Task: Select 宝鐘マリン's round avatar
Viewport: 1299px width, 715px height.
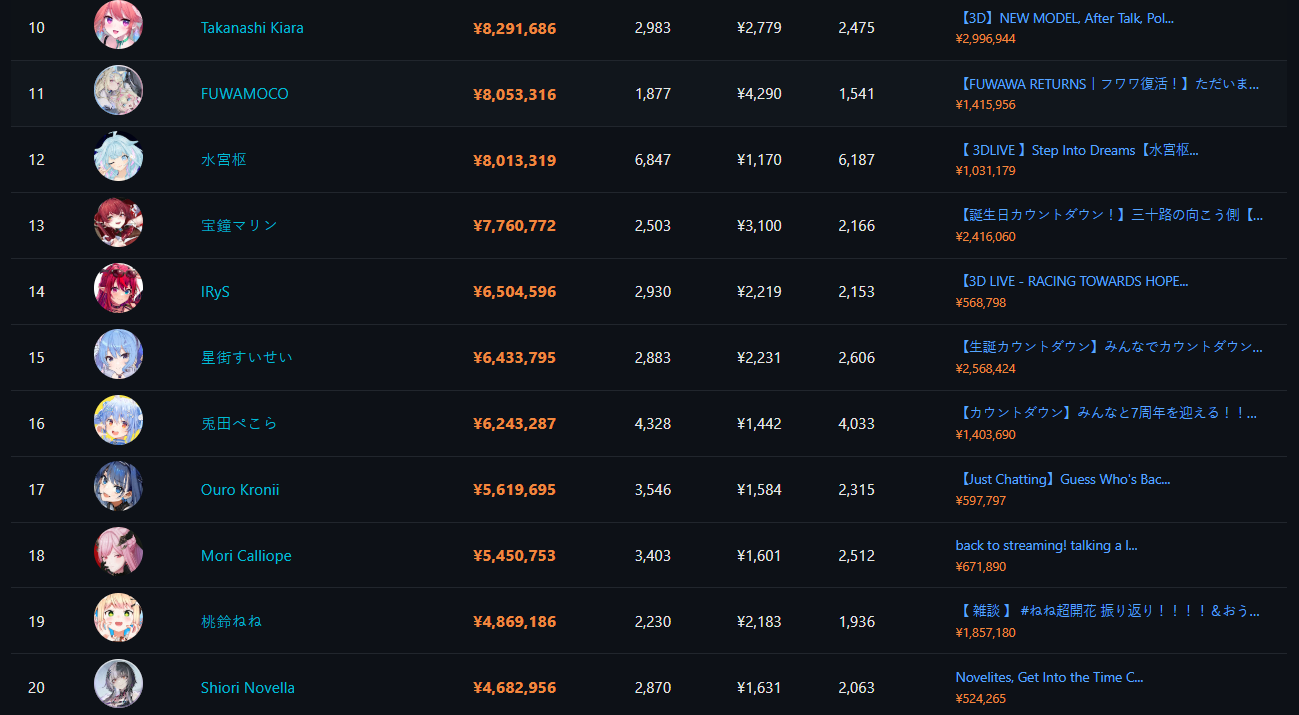Action: [x=118, y=223]
